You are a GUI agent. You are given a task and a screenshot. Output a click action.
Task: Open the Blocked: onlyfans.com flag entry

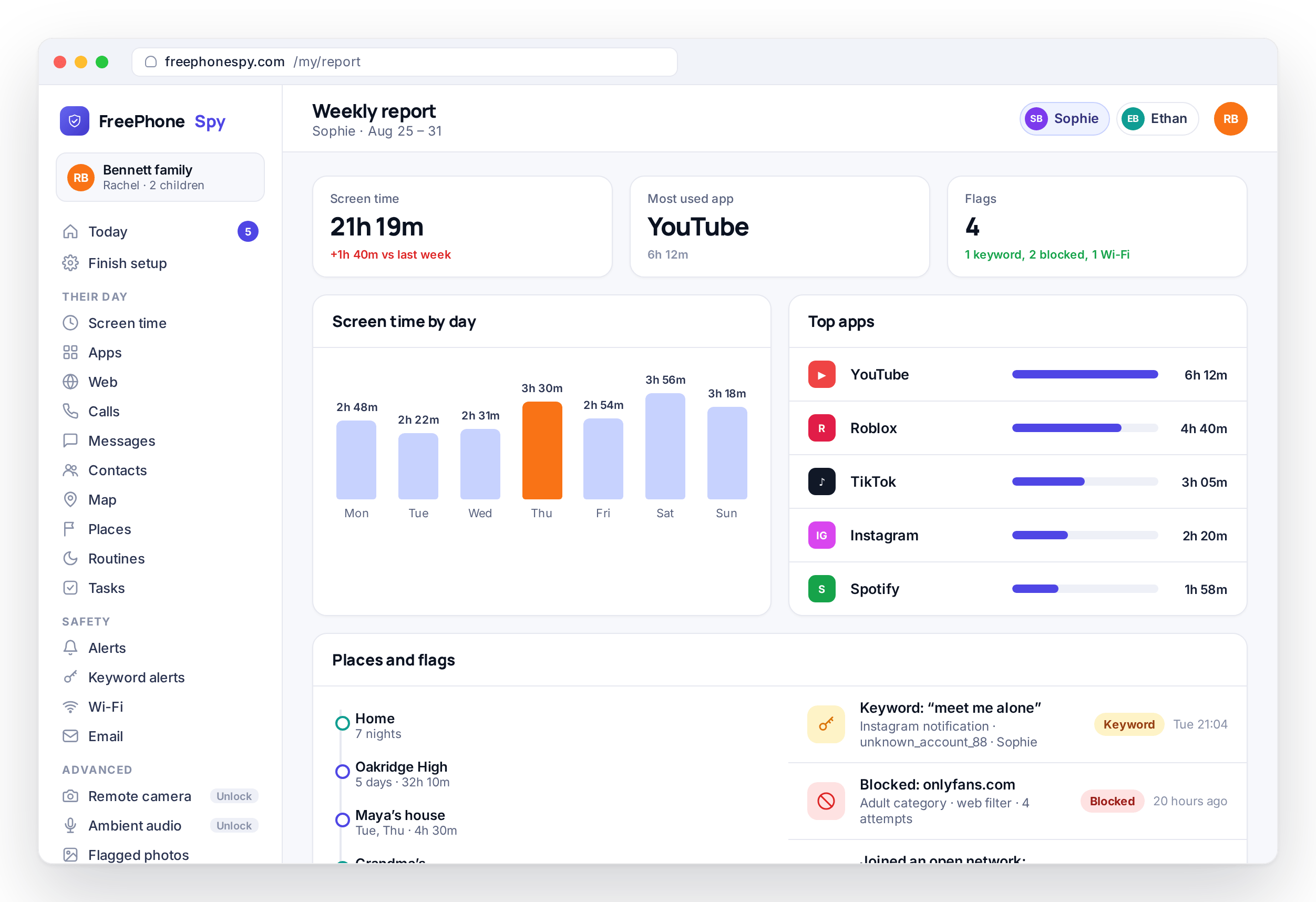1017,801
